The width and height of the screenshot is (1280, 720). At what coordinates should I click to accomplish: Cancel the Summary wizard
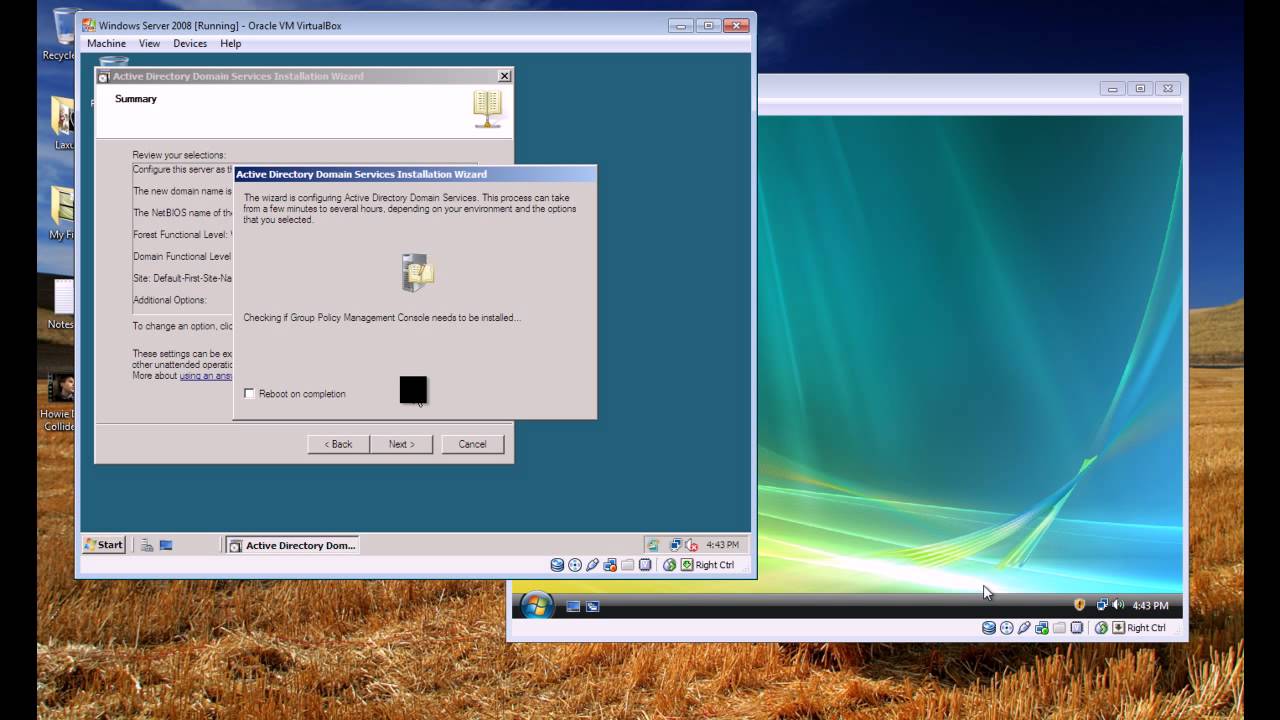pos(472,444)
